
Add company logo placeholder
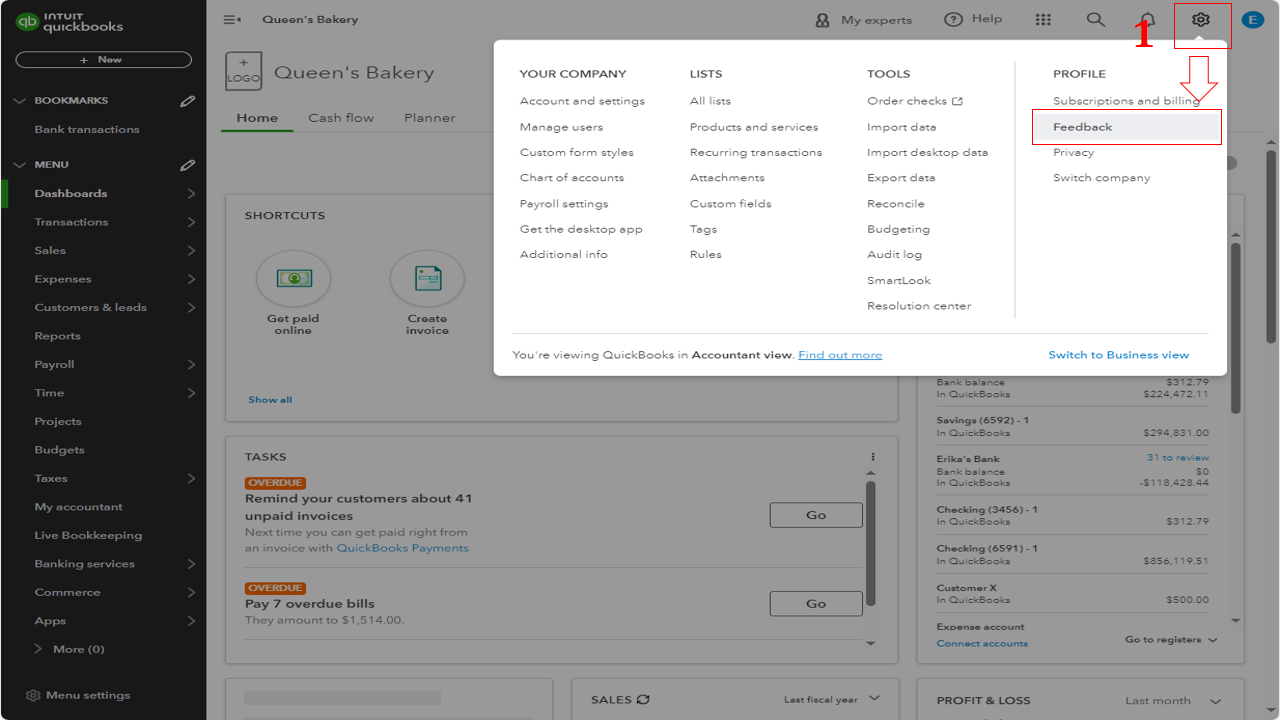pos(244,72)
